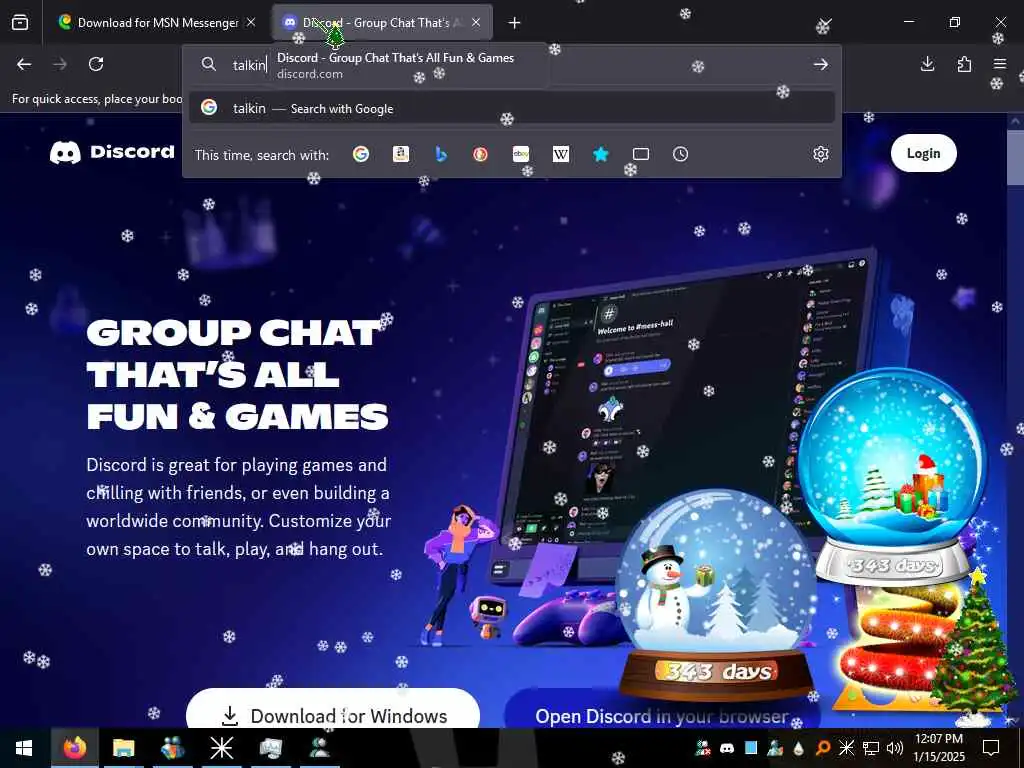Click the Login button
The width and height of the screenshot is (1024, 768).
pyautogui.click(x=923, y=153)
